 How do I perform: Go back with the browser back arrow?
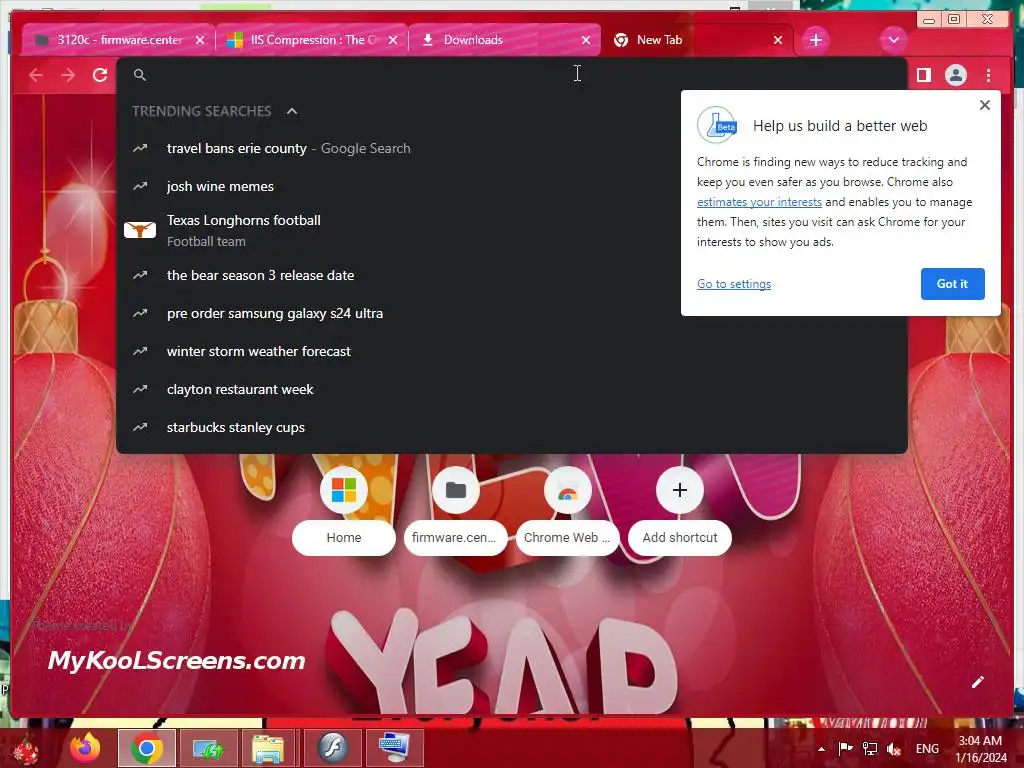[36, 75]
